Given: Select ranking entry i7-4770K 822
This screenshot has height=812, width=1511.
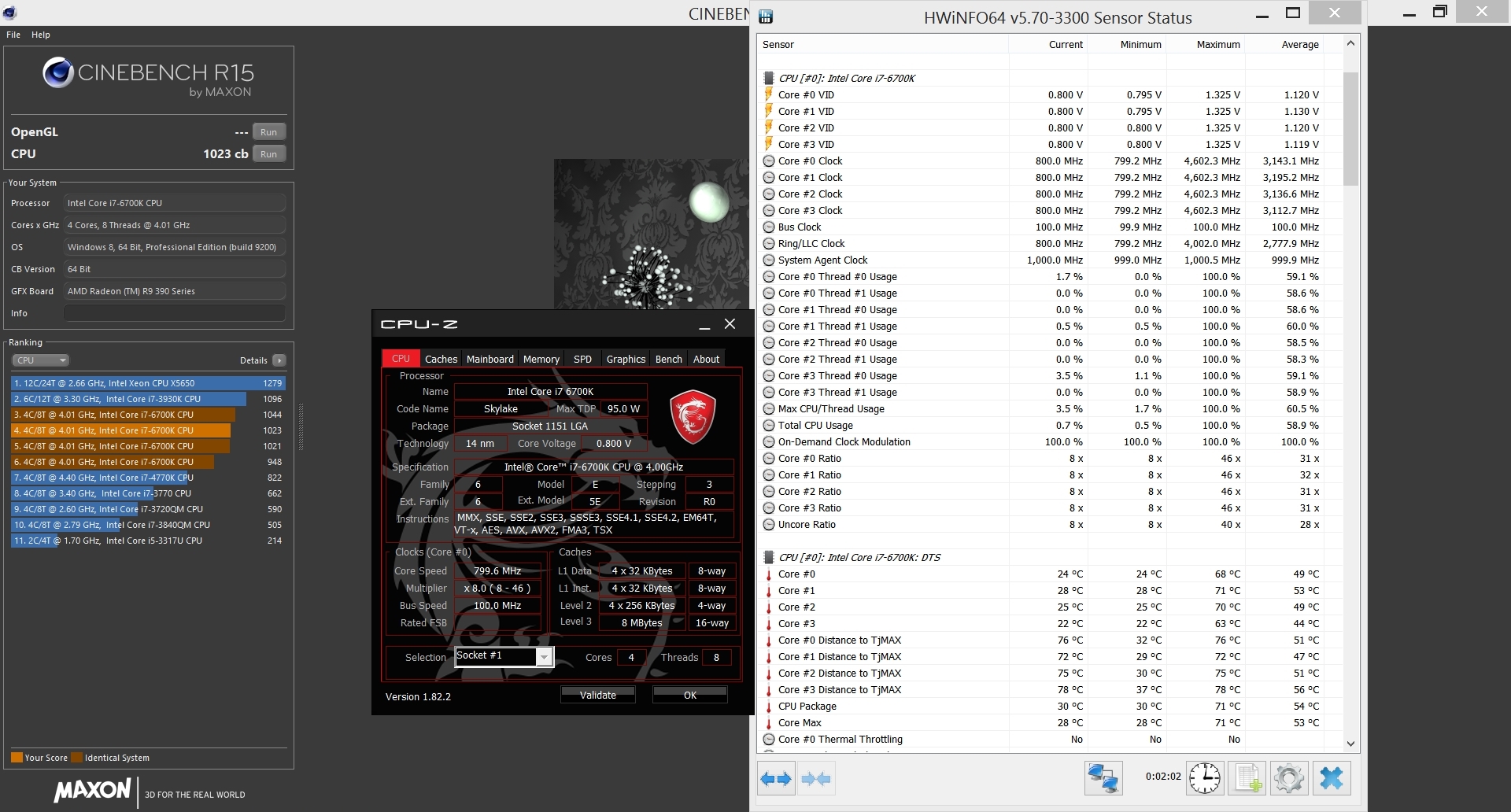Looking at the screenshot, I should (148, 478).
